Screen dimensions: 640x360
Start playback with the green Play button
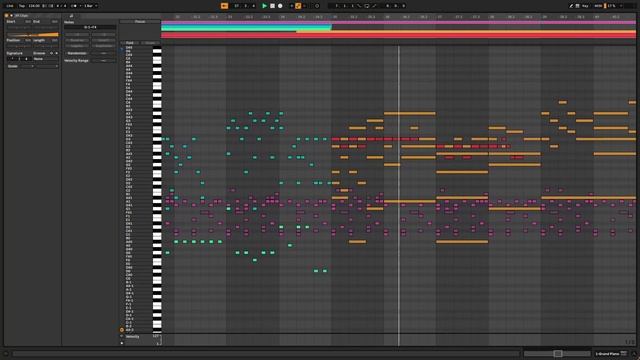264,6
